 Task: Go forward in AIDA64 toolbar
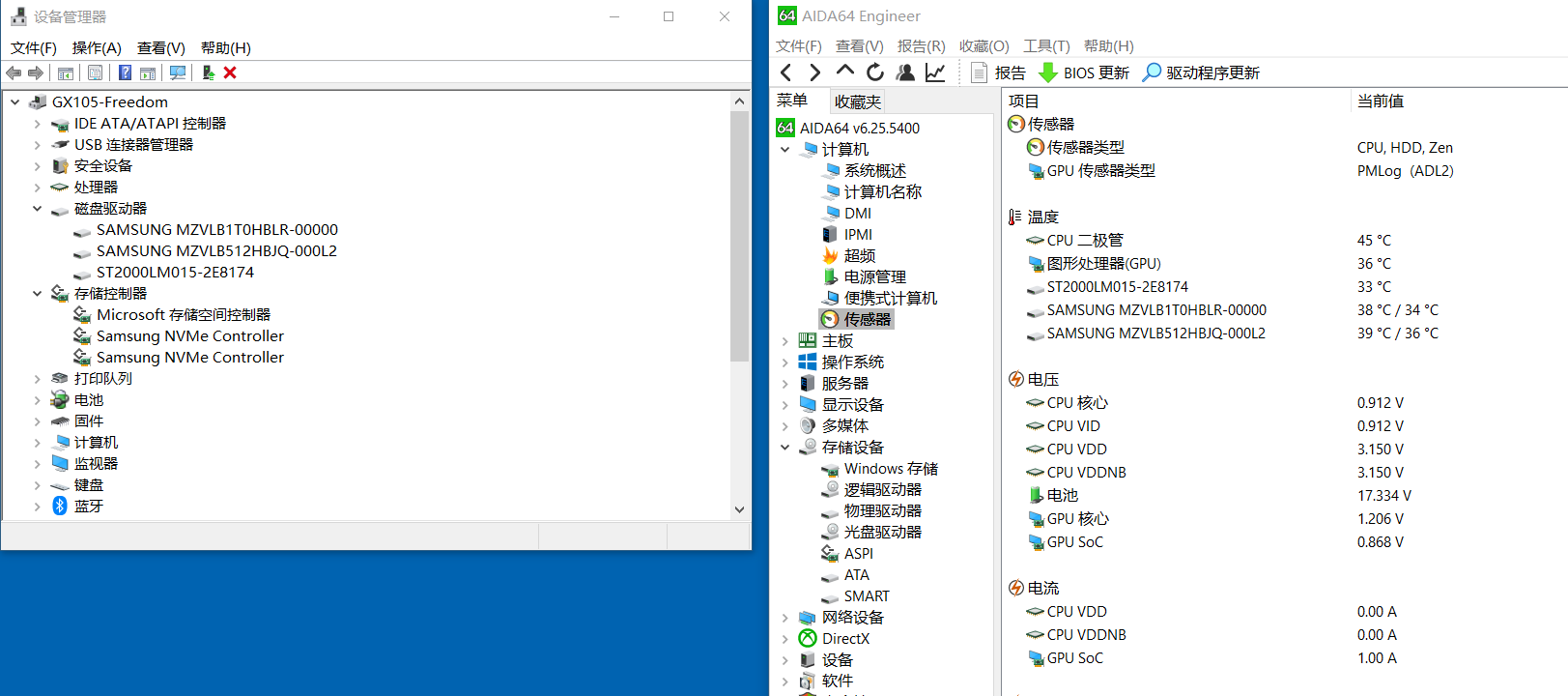(814, 72)
